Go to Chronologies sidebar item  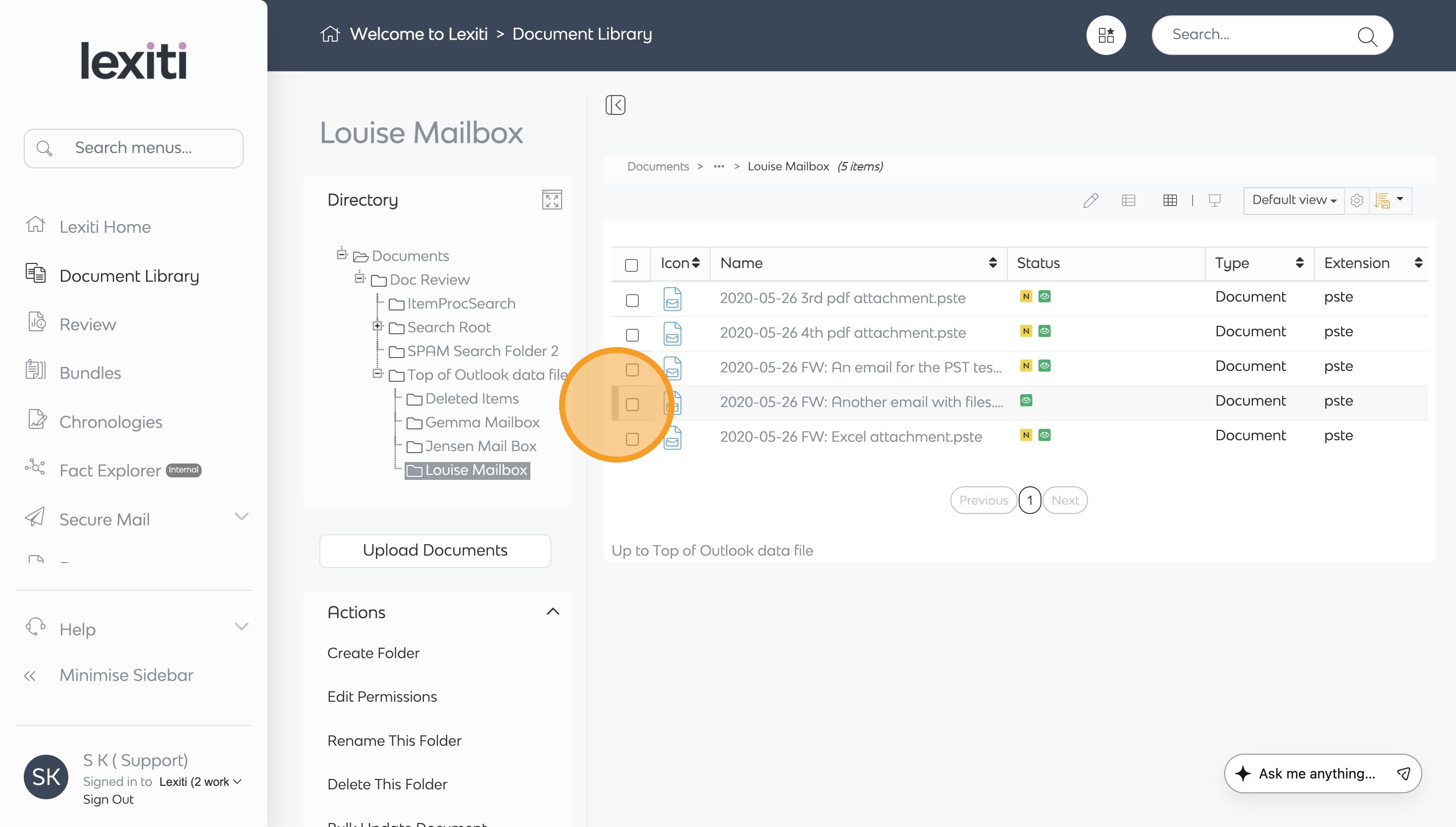point(111,422)
